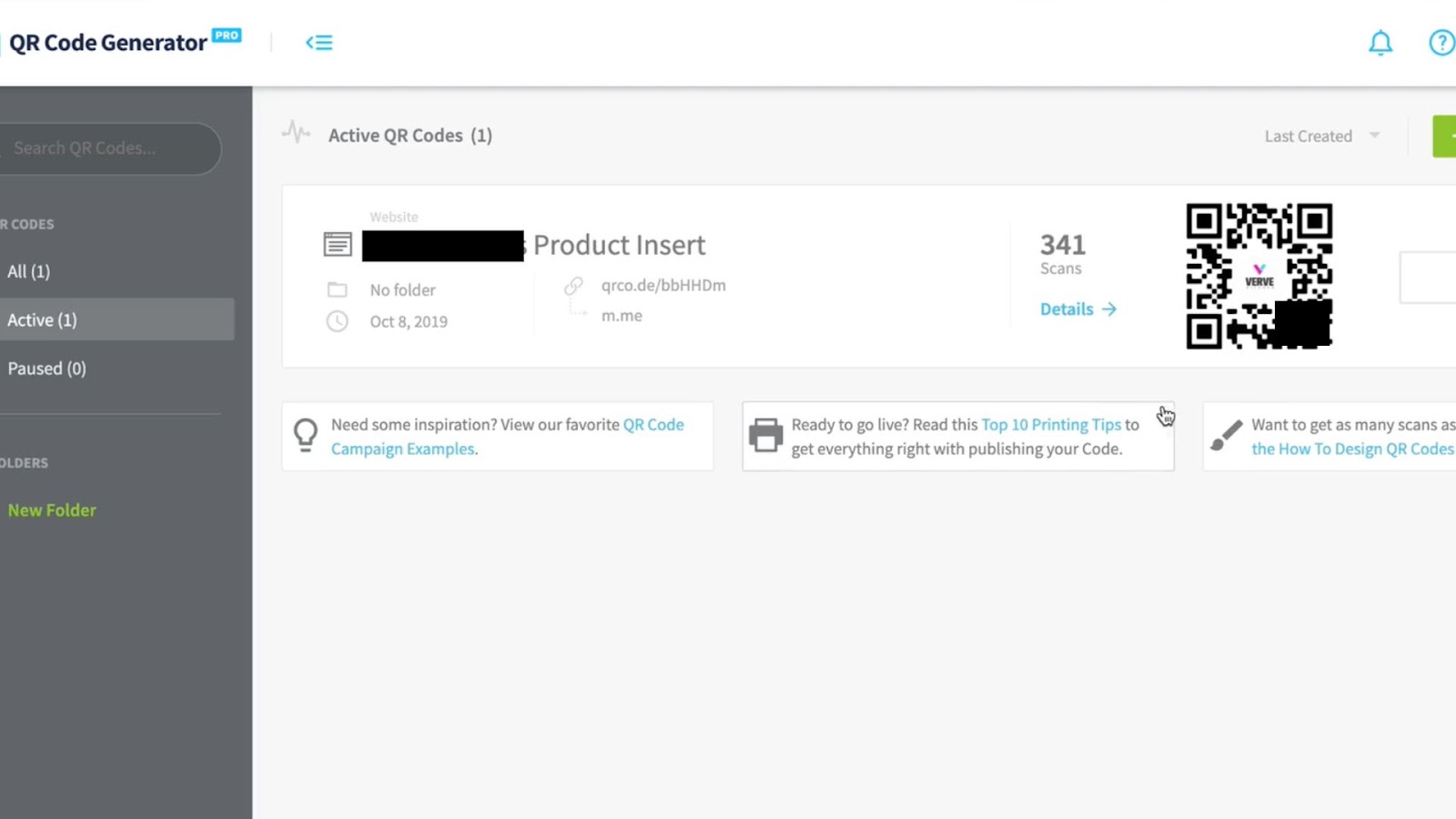Open the help question mark icon

[x=1442, y=43]
